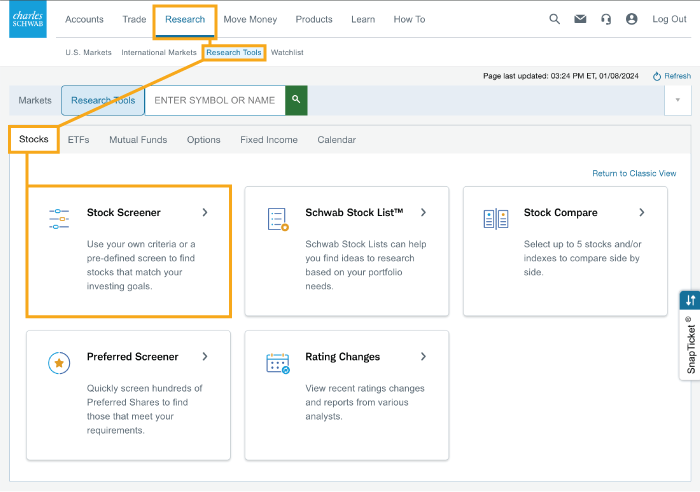Select the Stocks tab
Viewport: 700px width, 492px height.
[33, 139]
